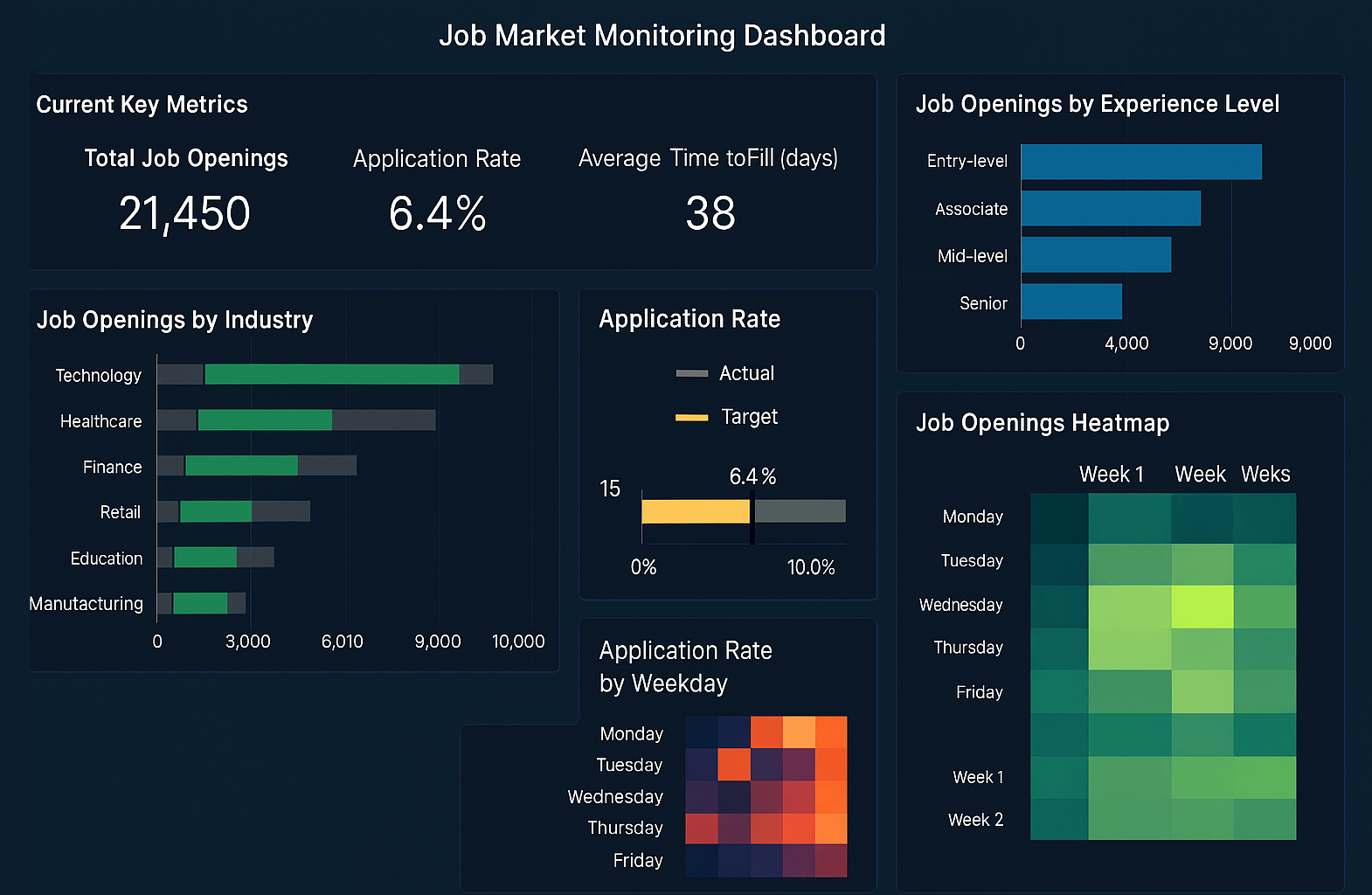Pick the Senior bar in experience chart
1372x895 pixels.
tap(1071, 302)
